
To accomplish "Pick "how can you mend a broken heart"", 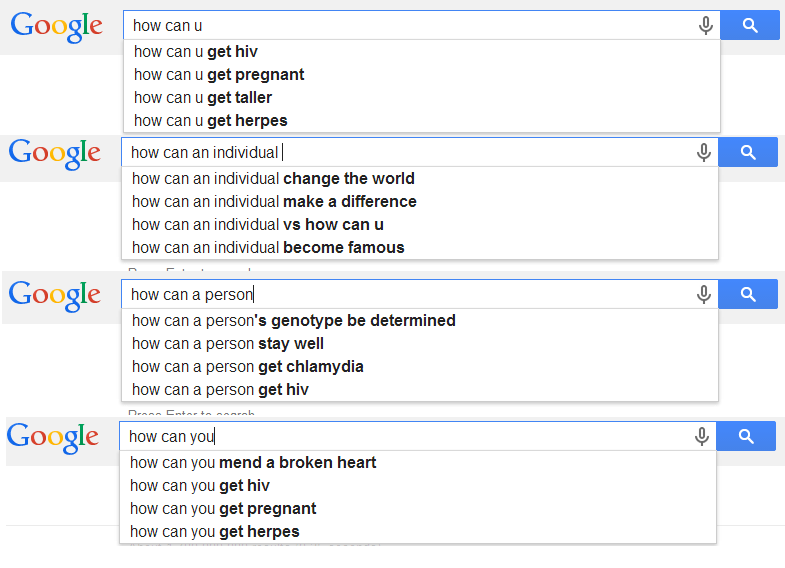I will coord(253,462).
